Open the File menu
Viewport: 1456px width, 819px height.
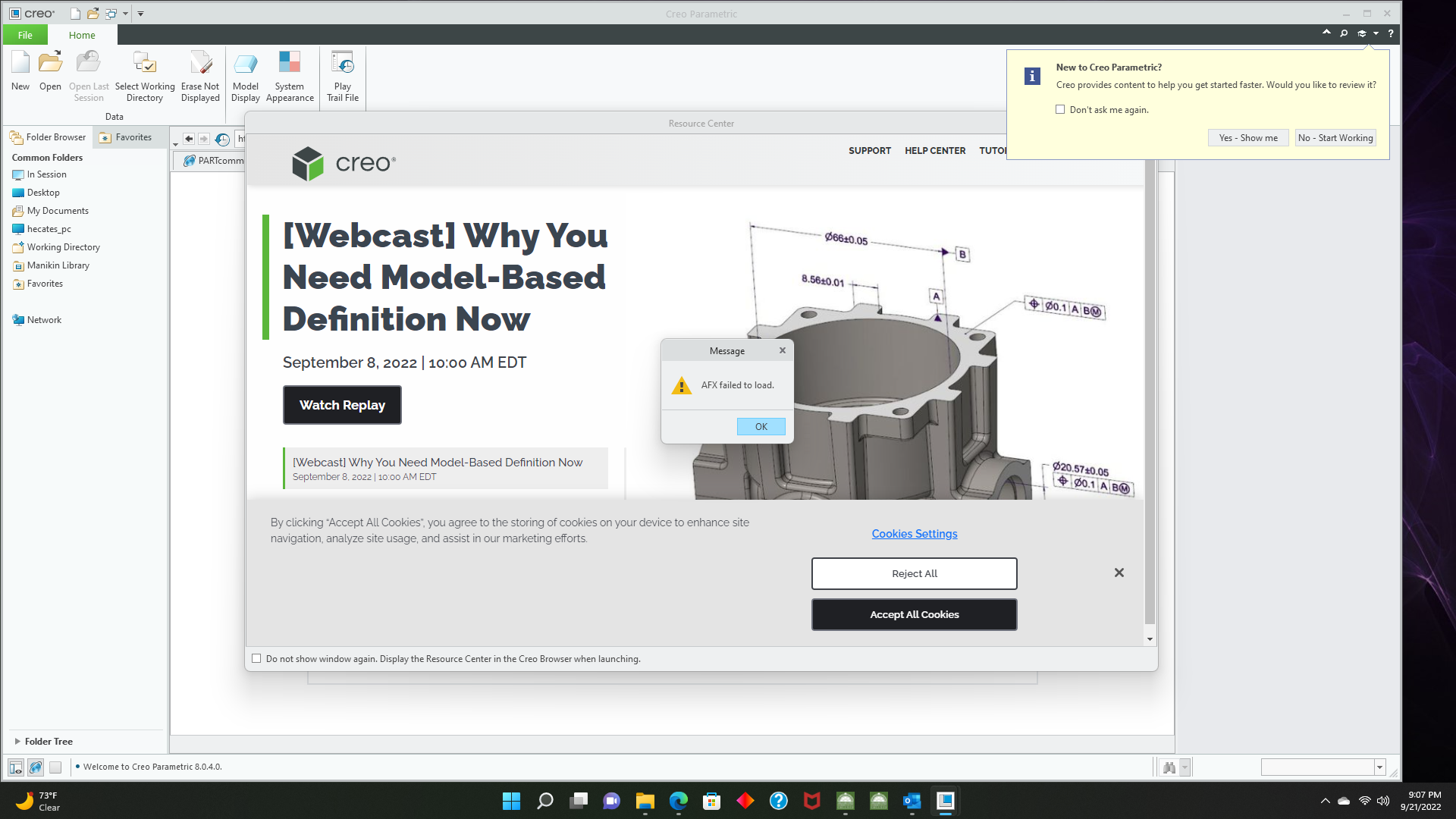(25, 35)
